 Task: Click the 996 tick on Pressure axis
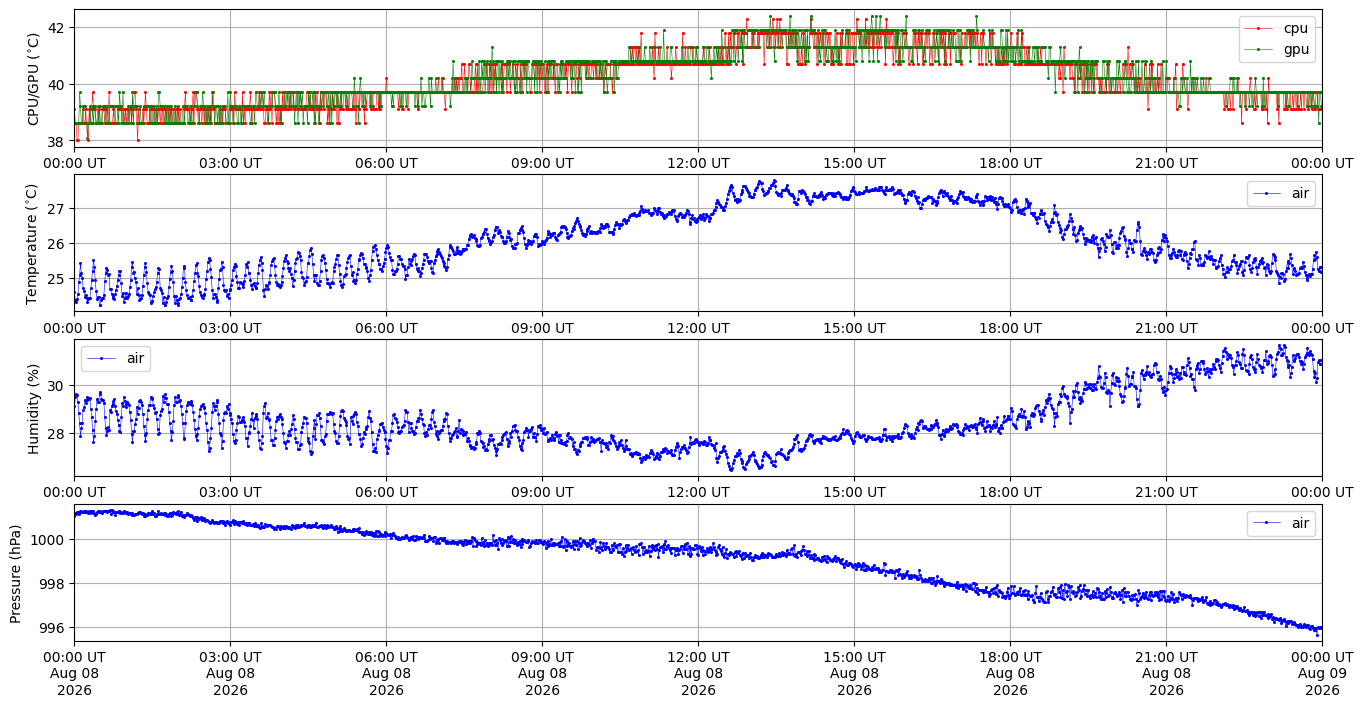(x=55, y=629)
